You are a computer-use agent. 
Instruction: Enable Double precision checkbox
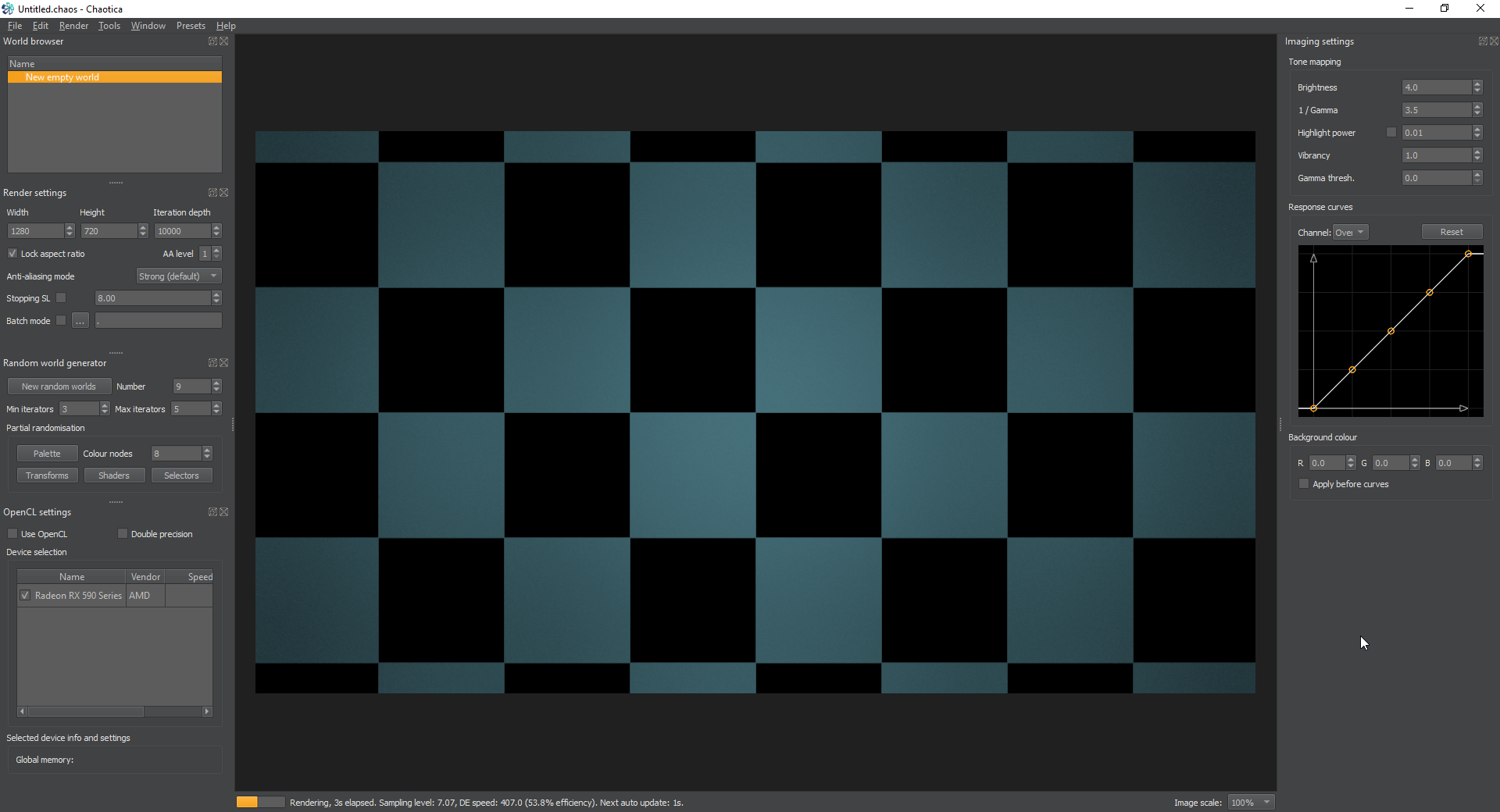123,534
